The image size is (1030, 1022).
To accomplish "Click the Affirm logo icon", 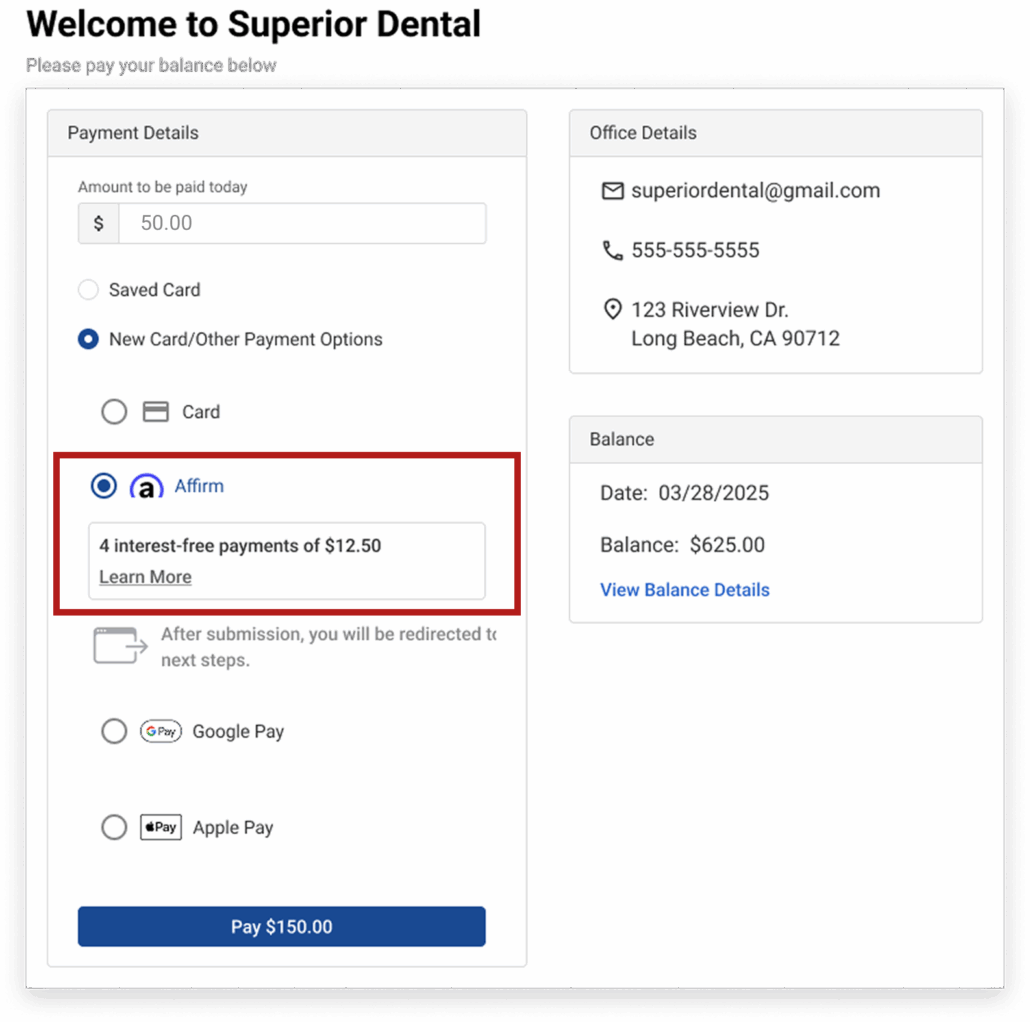I will point(146,487).
